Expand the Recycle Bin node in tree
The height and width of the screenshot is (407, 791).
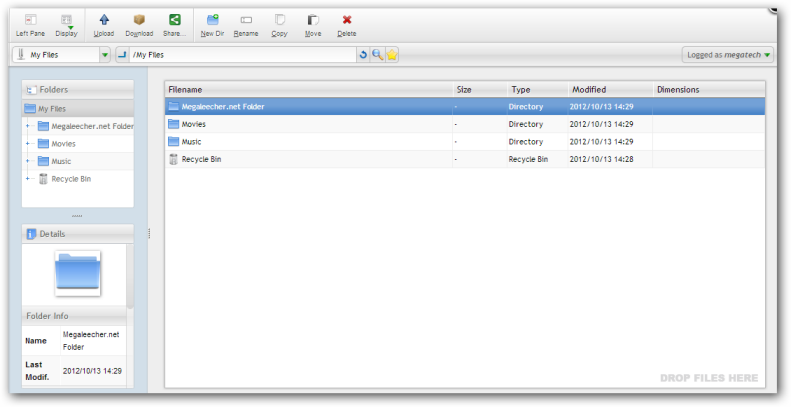tap(28, 179)
